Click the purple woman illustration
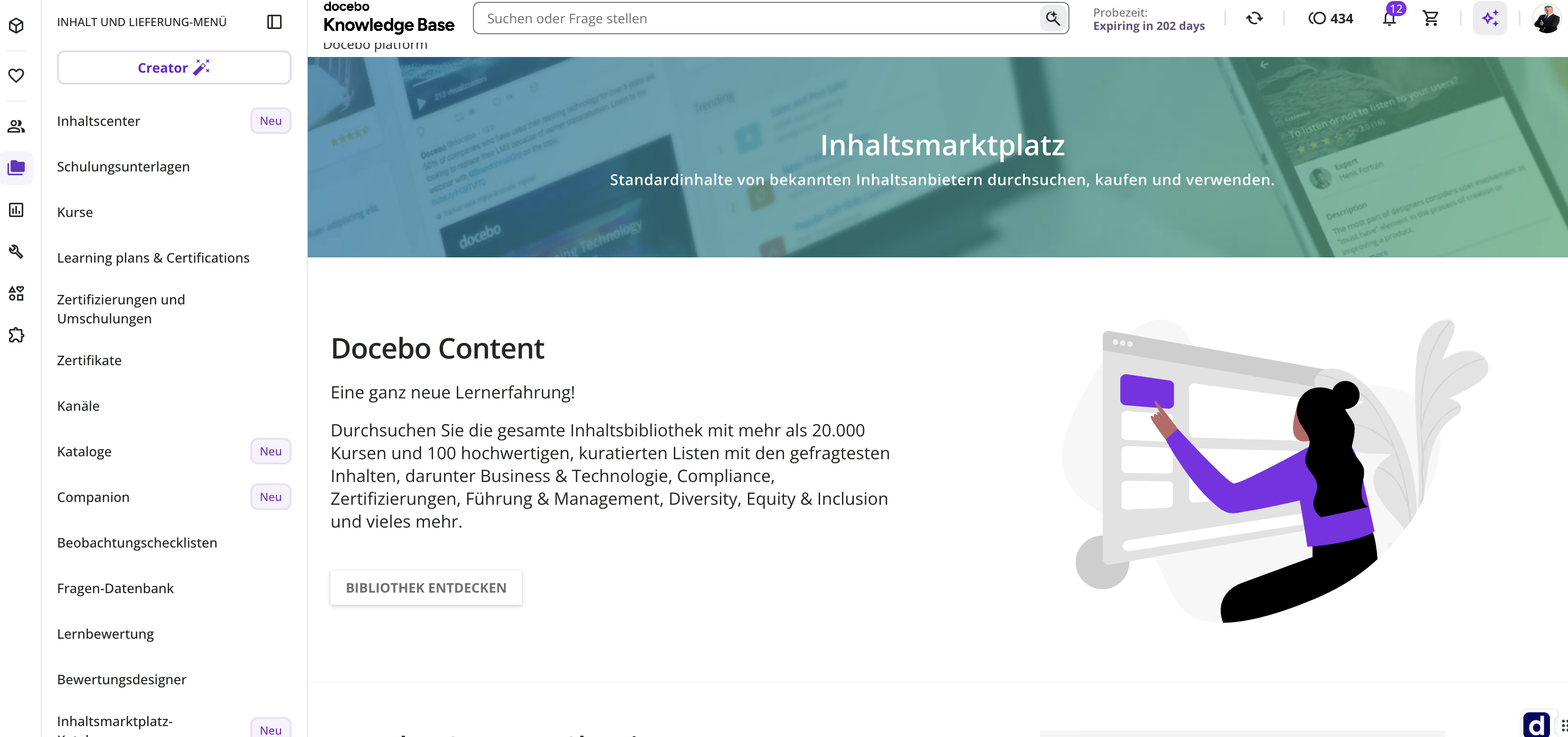Viewport: 1568px width, 737px height. coord(1275,471)
